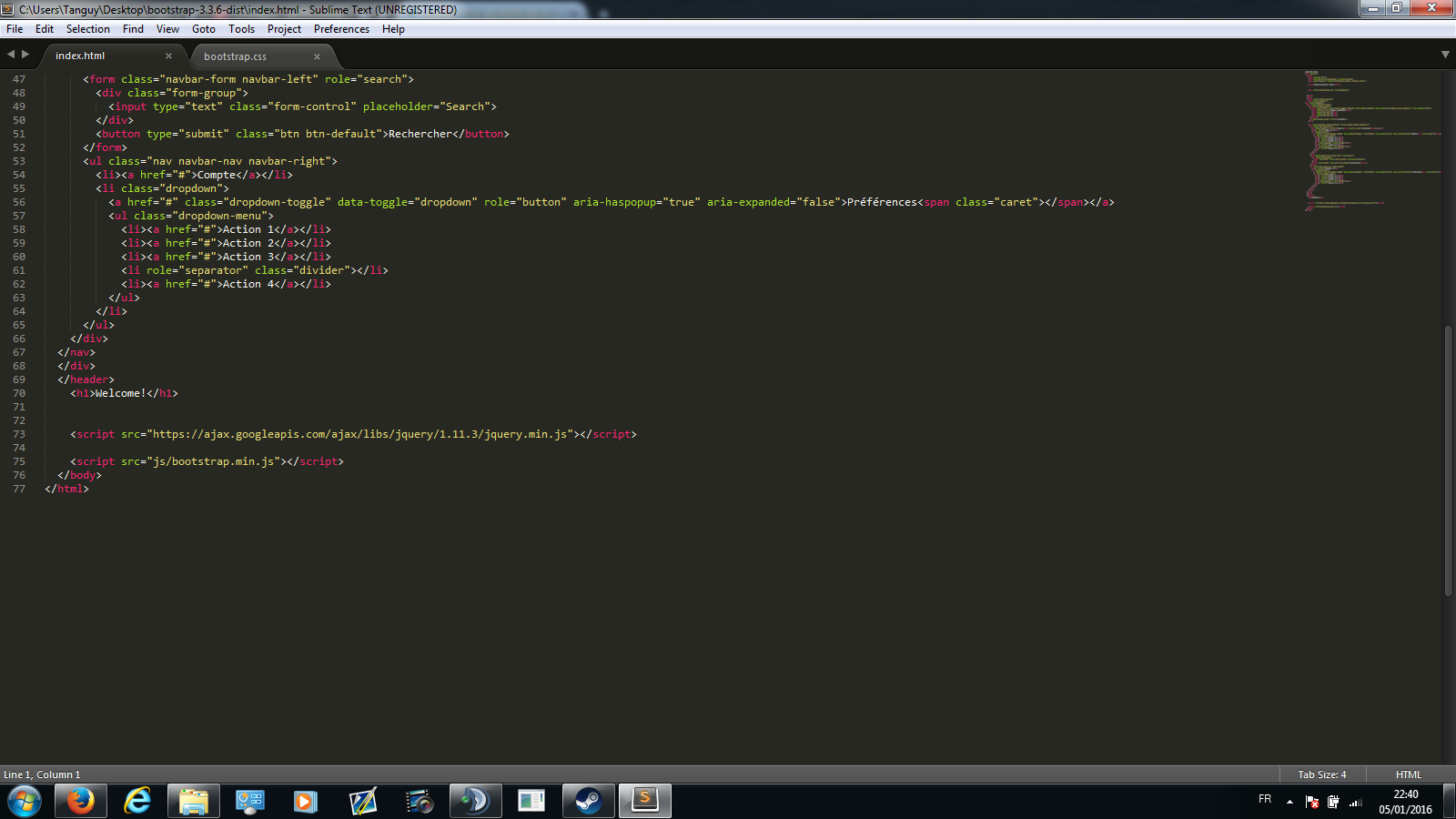Click the power plug tray icon
Screen dimensions: 1456x819
click(1333, 802)
